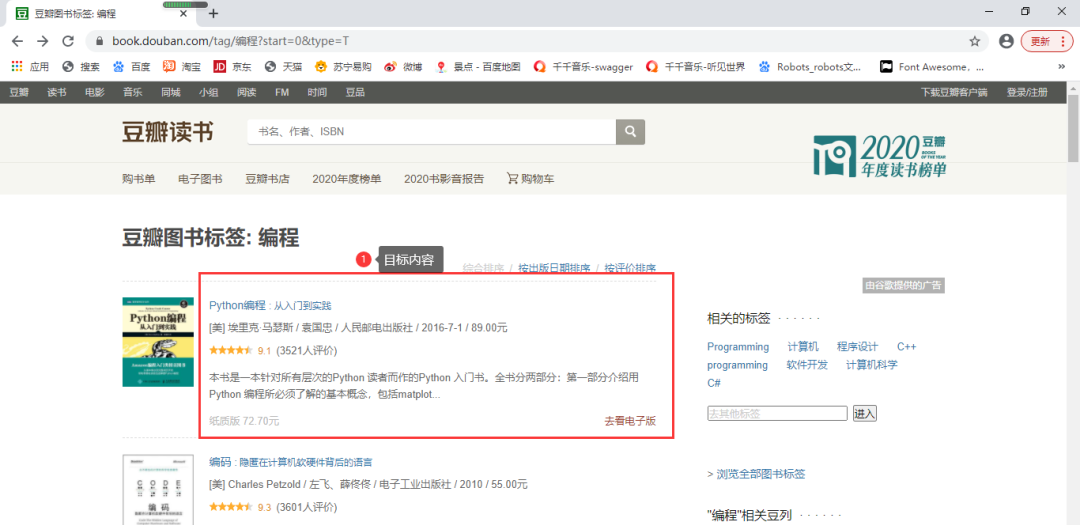Click the 进入 button

[x=864, y=413]
